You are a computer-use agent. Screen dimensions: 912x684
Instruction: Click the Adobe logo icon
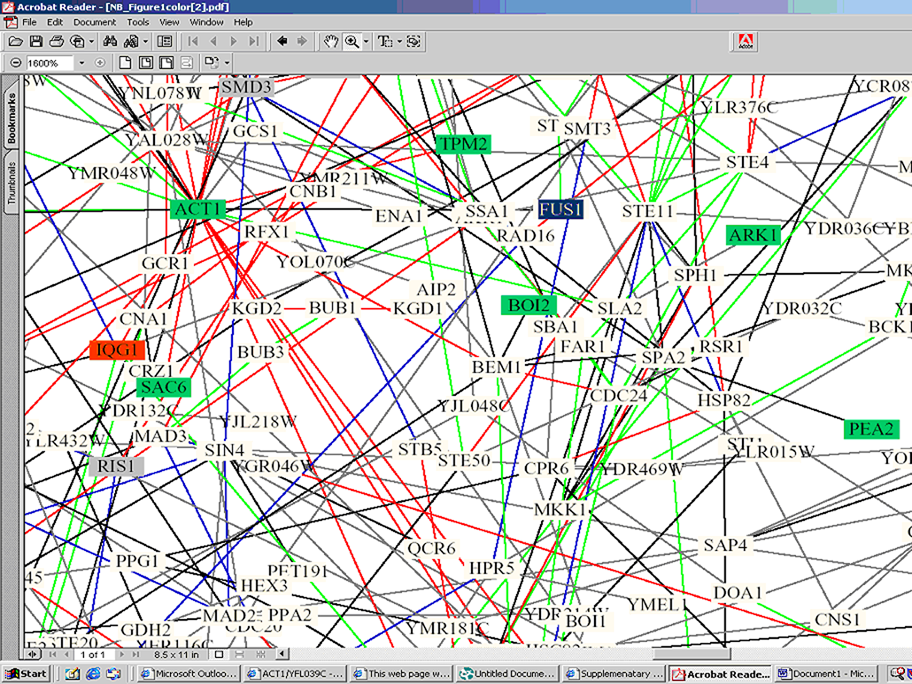pos(744,42)
